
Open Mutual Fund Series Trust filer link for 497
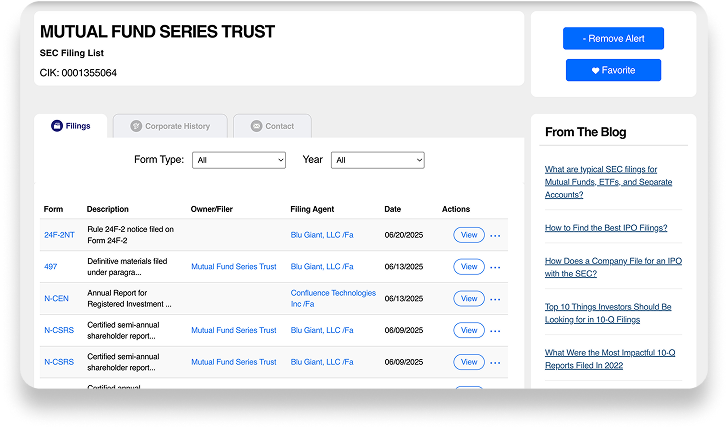[x=233, y=267]
